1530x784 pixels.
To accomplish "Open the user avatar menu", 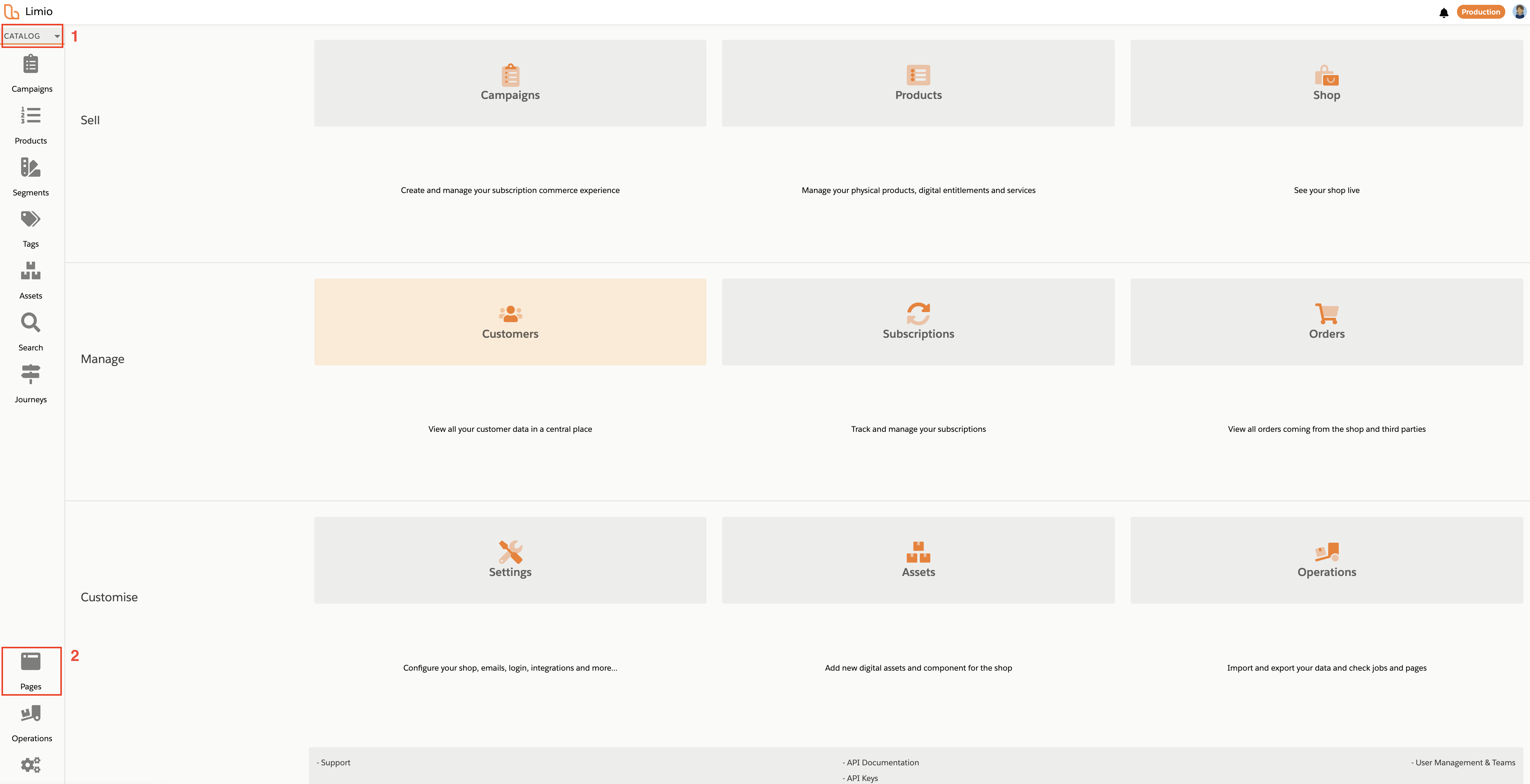I will coord(1519,12).
